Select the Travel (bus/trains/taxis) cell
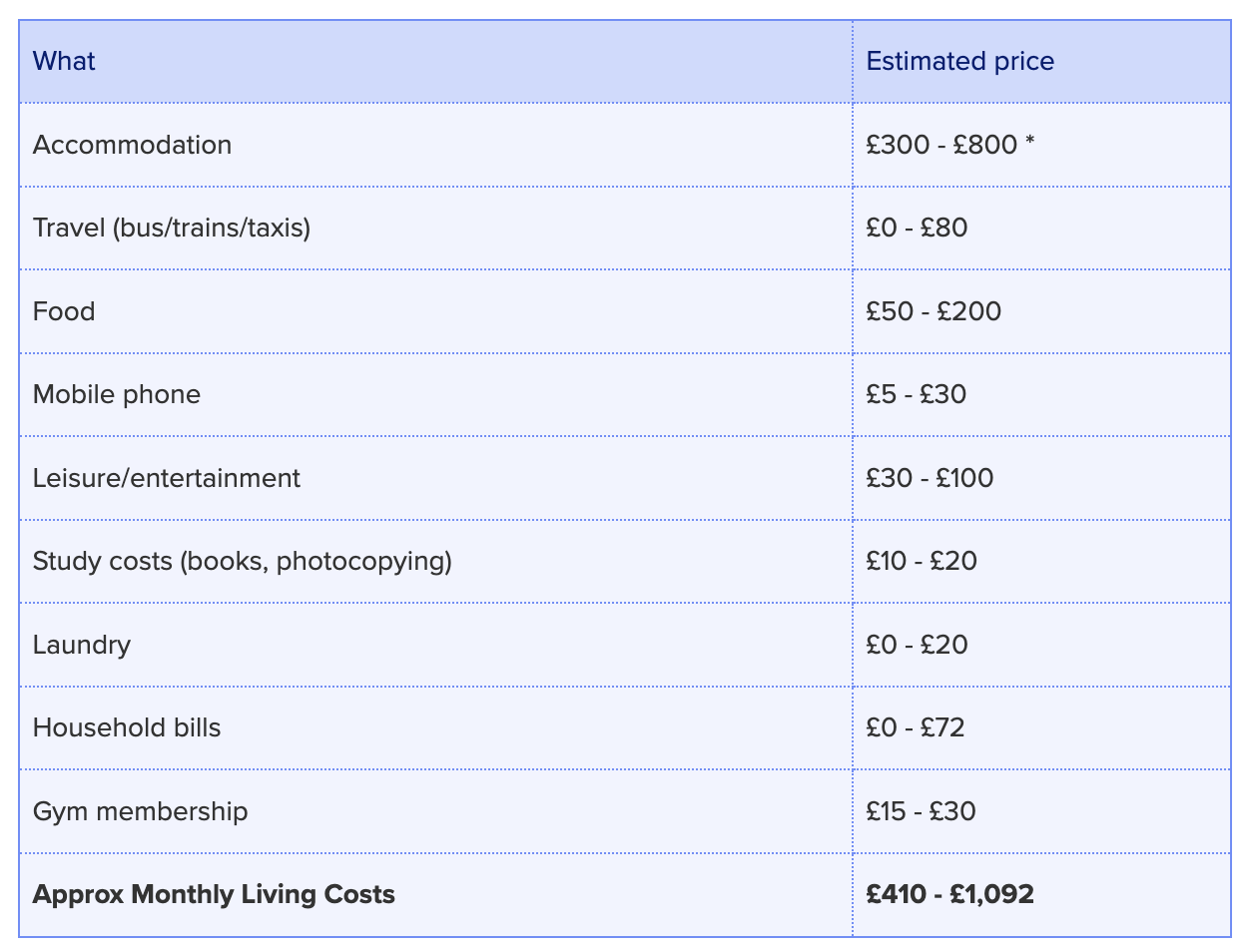The image size is (1250, 952). pos(172,229)
